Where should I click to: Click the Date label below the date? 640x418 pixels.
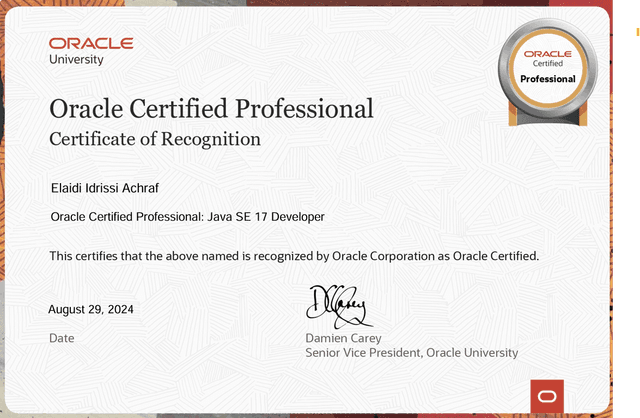[x=62, y=338]
